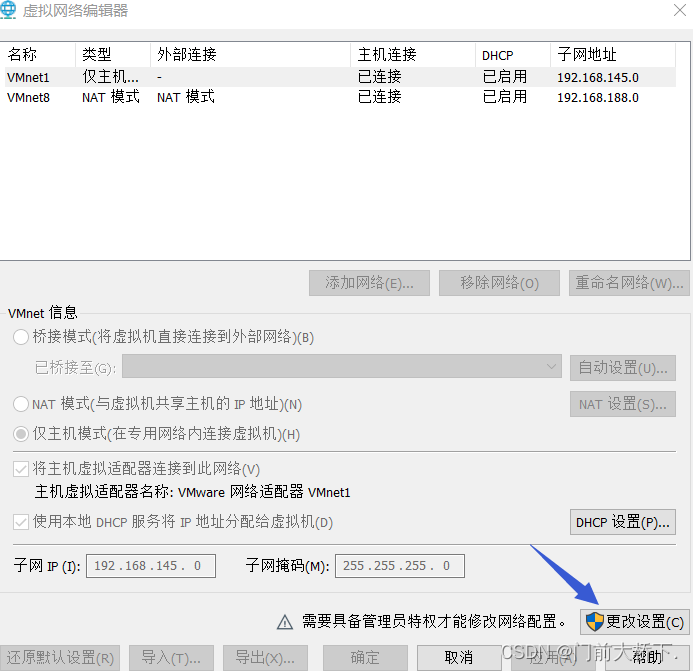This screenshot has width=693, height=671.
Task: Click VMnet1 type cell 仅主机...
Action: click(110, 77)
